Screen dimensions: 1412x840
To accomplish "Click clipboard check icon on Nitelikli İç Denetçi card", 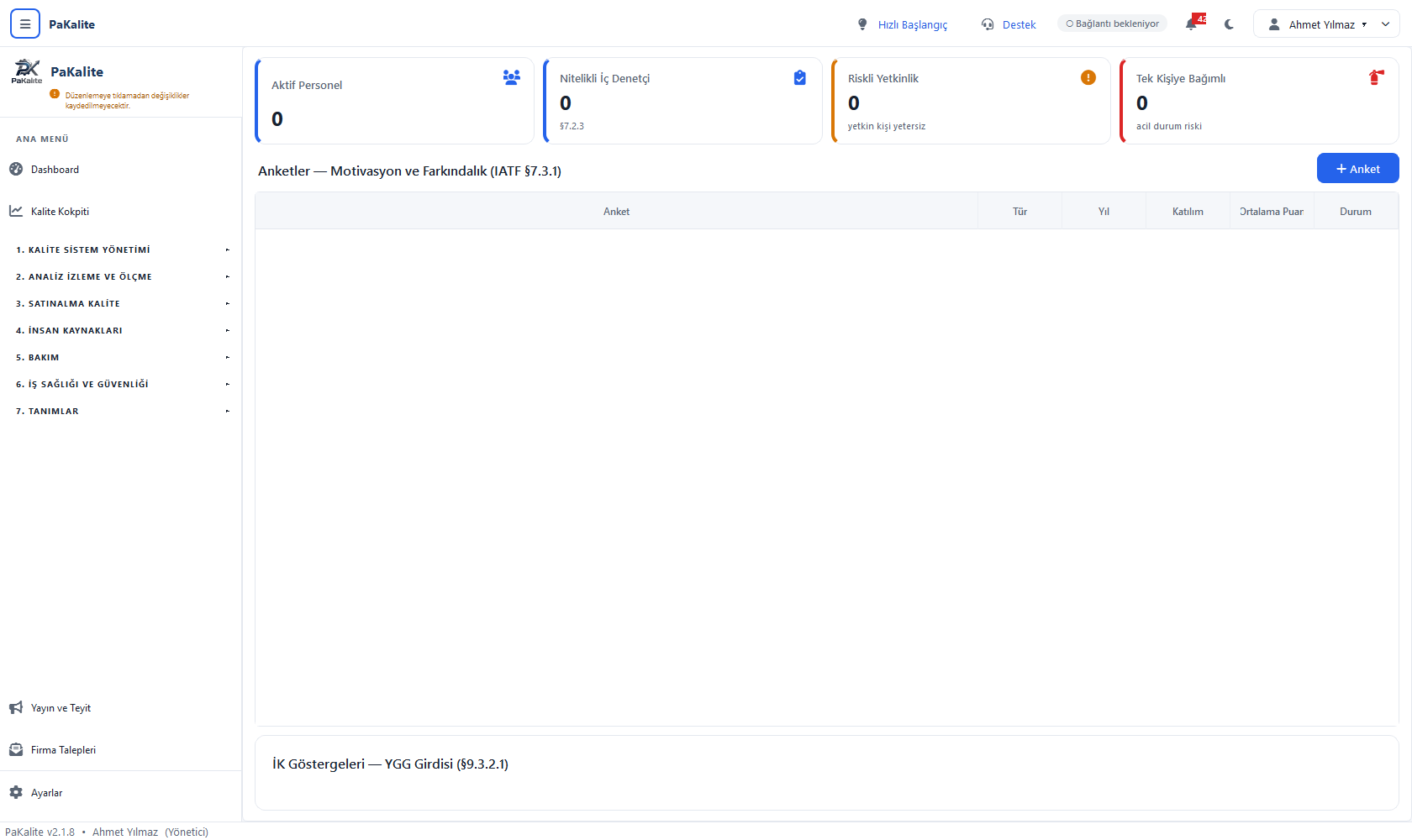I will click(x=799, y=77).
